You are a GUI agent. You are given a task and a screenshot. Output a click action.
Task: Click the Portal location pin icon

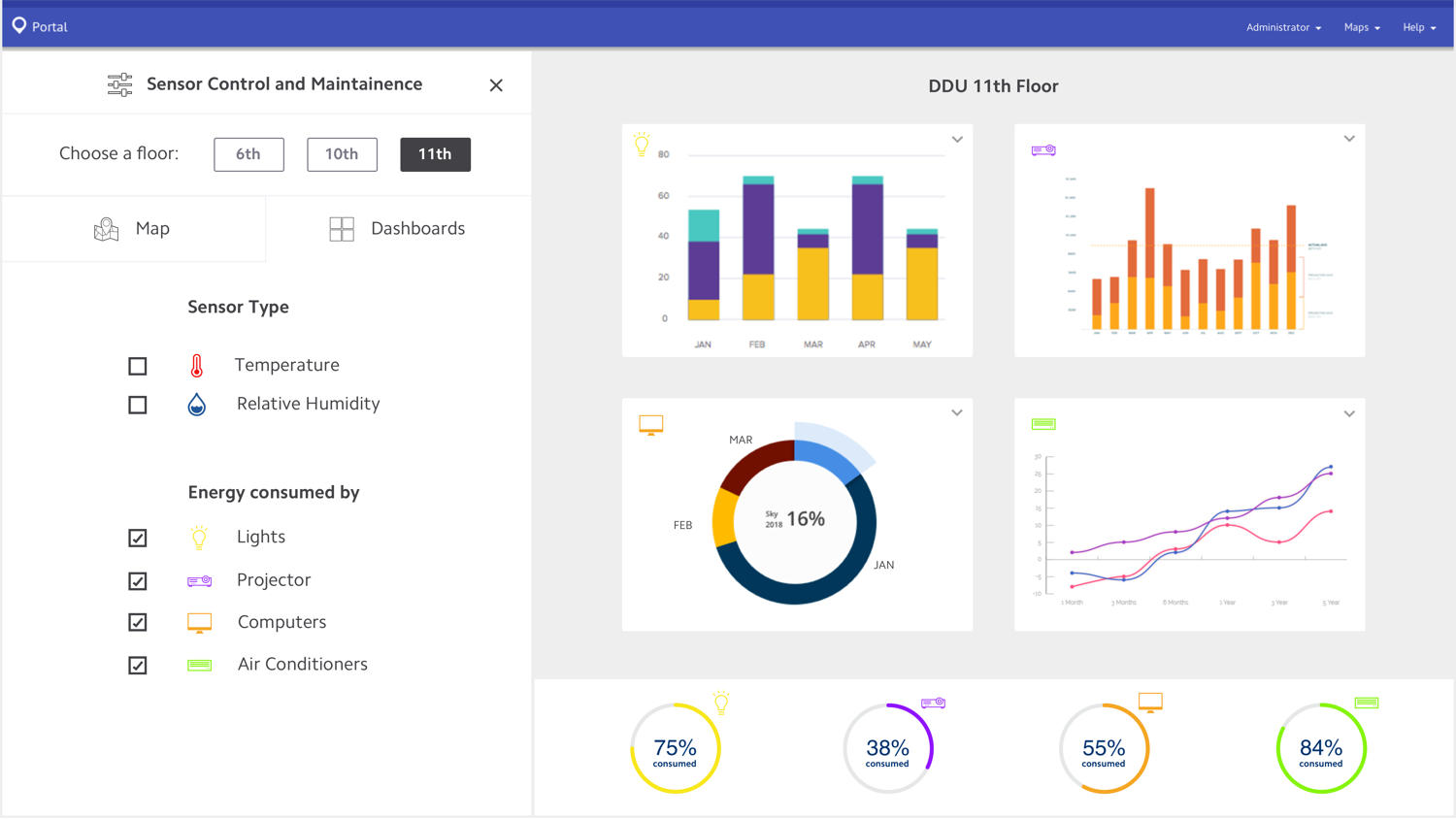point(19,26)
